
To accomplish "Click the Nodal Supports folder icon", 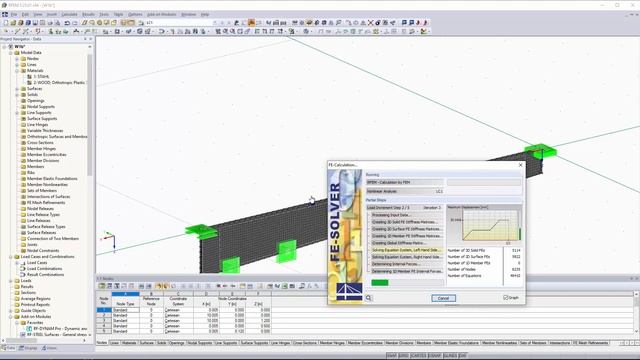I will 23,107.
